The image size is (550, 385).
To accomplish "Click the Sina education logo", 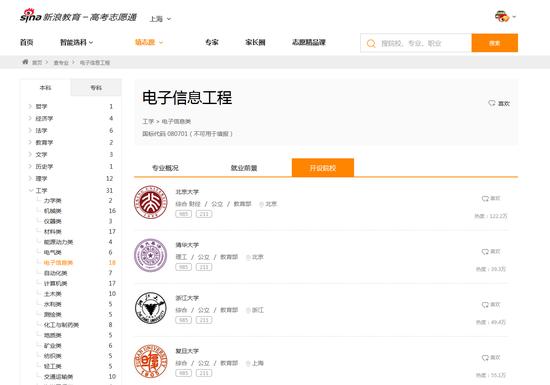I will tap(78, 16).
